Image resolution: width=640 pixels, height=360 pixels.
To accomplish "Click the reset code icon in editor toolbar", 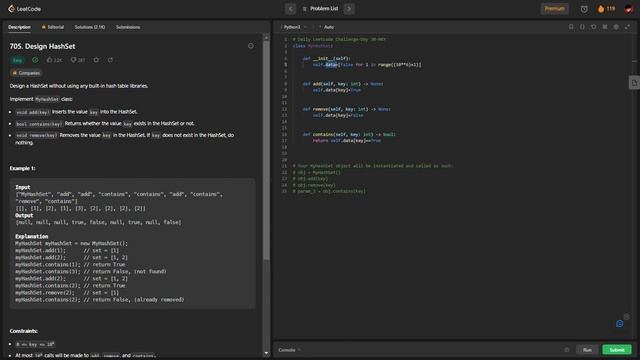I will pyautogui.click(x=593, y=27).
